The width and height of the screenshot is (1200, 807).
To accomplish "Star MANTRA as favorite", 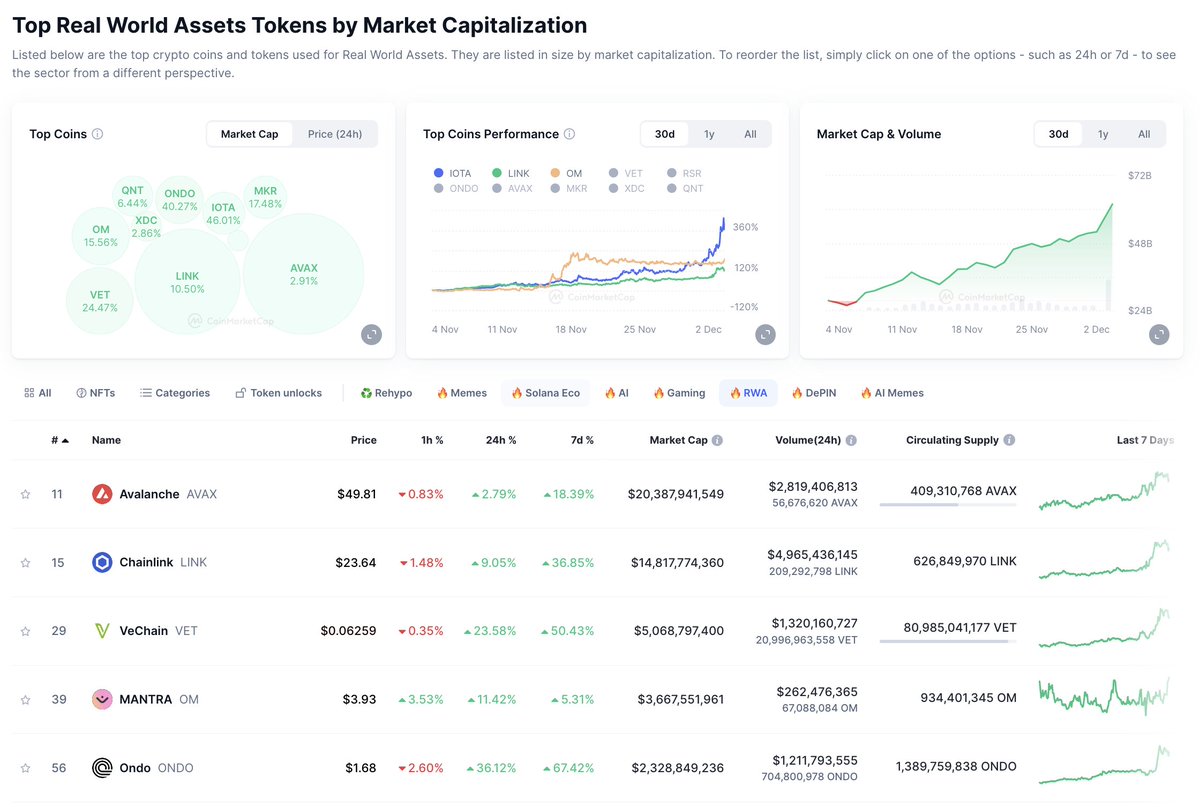I will coord(26,700).
